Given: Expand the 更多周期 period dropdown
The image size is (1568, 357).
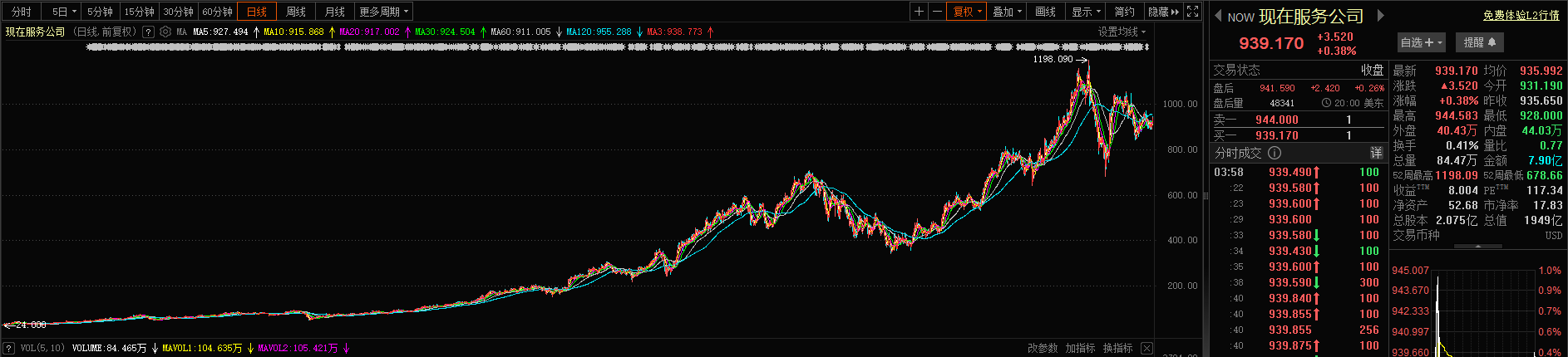Looking at the screenshot, I should point(383,12).
